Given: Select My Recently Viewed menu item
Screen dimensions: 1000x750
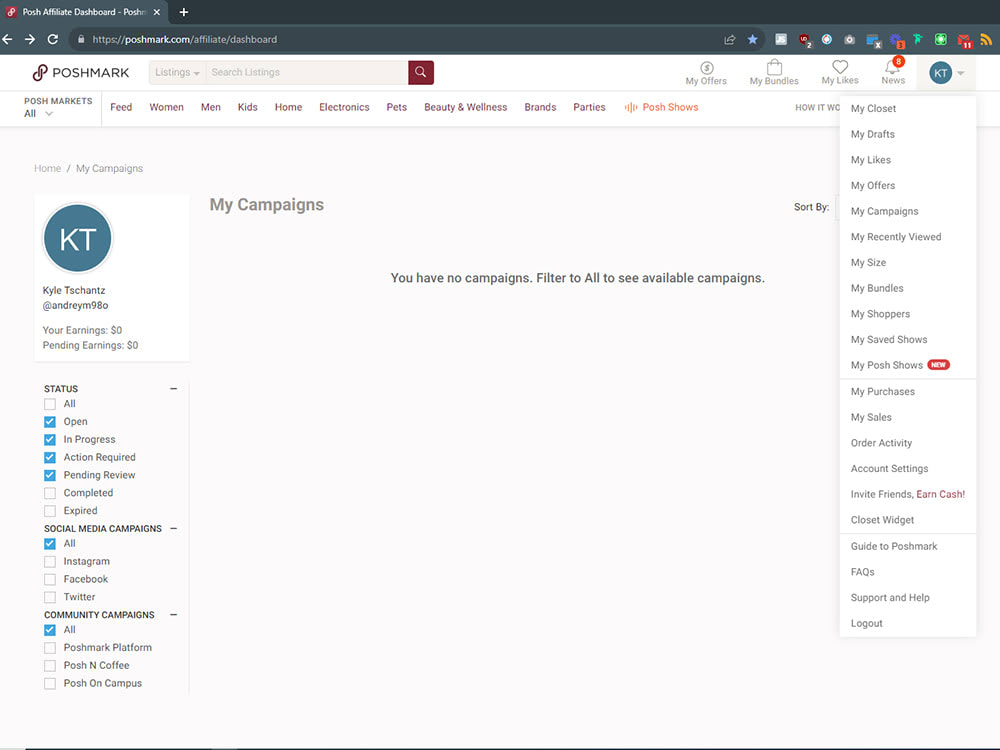Looking at the screenshot, I should click(895, 237).
